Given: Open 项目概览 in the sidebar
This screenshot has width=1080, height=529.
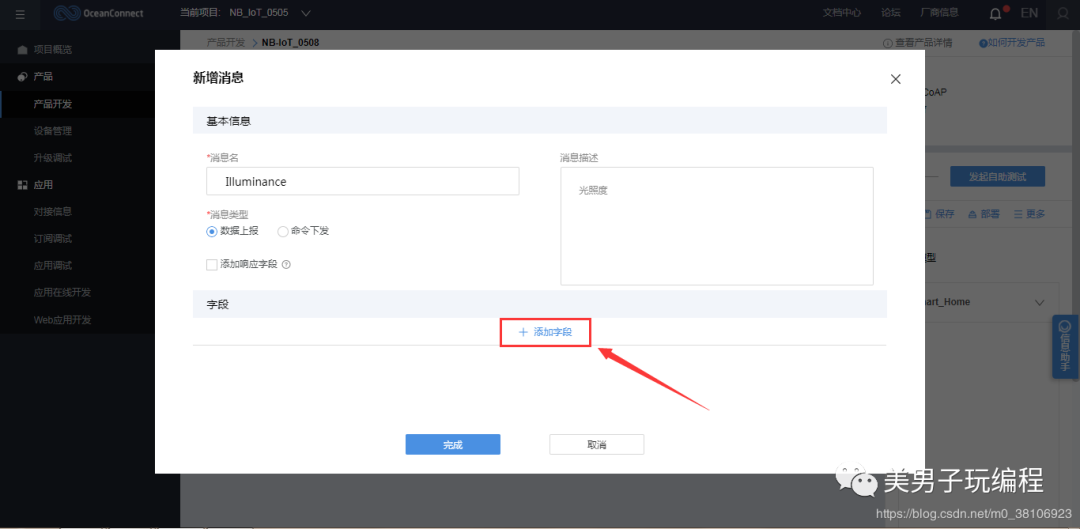Looking at the screenshot, I should click(52, 50).
